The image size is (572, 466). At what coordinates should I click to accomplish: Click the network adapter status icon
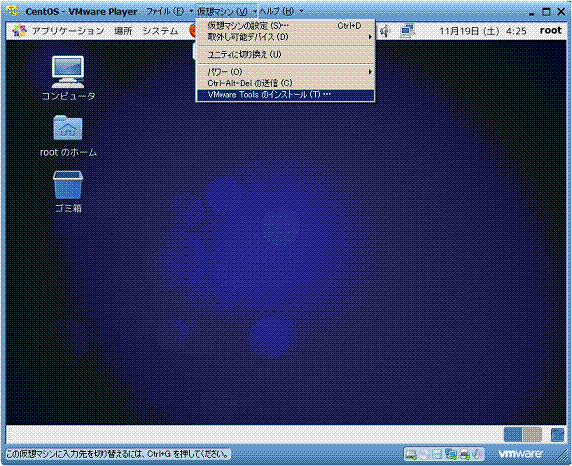tap(451, 454)
